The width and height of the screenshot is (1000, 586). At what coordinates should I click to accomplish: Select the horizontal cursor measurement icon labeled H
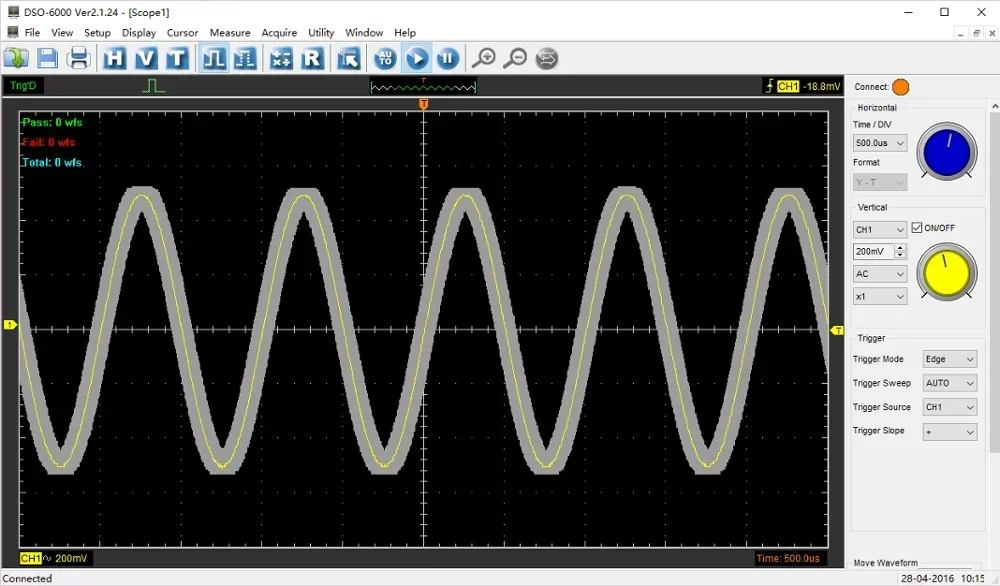pos(115,58)
